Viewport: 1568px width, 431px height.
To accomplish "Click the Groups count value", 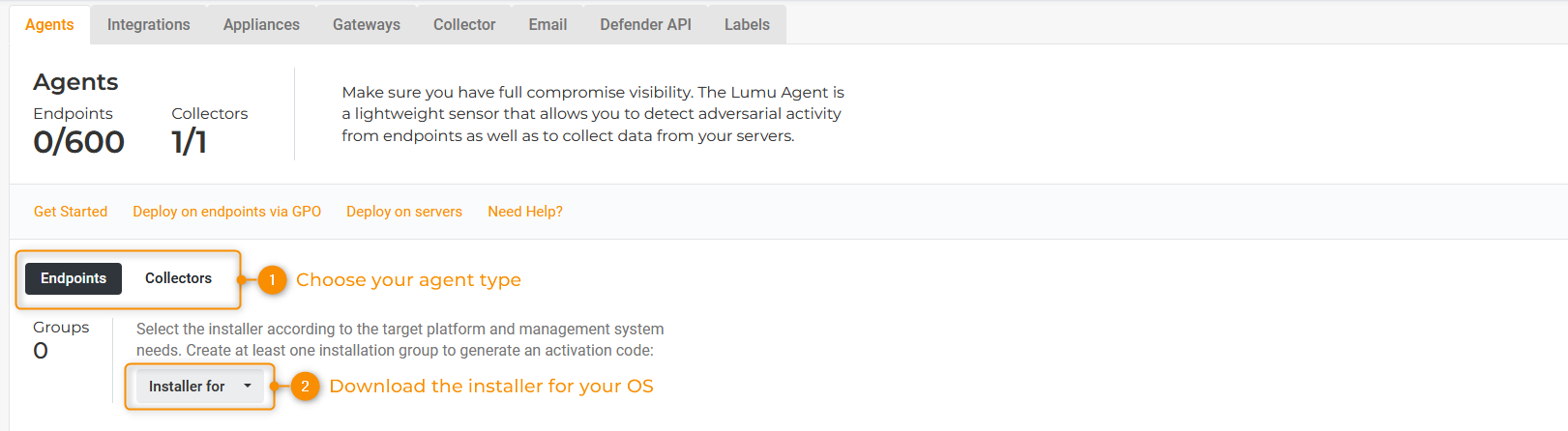I will click(41, 351).
